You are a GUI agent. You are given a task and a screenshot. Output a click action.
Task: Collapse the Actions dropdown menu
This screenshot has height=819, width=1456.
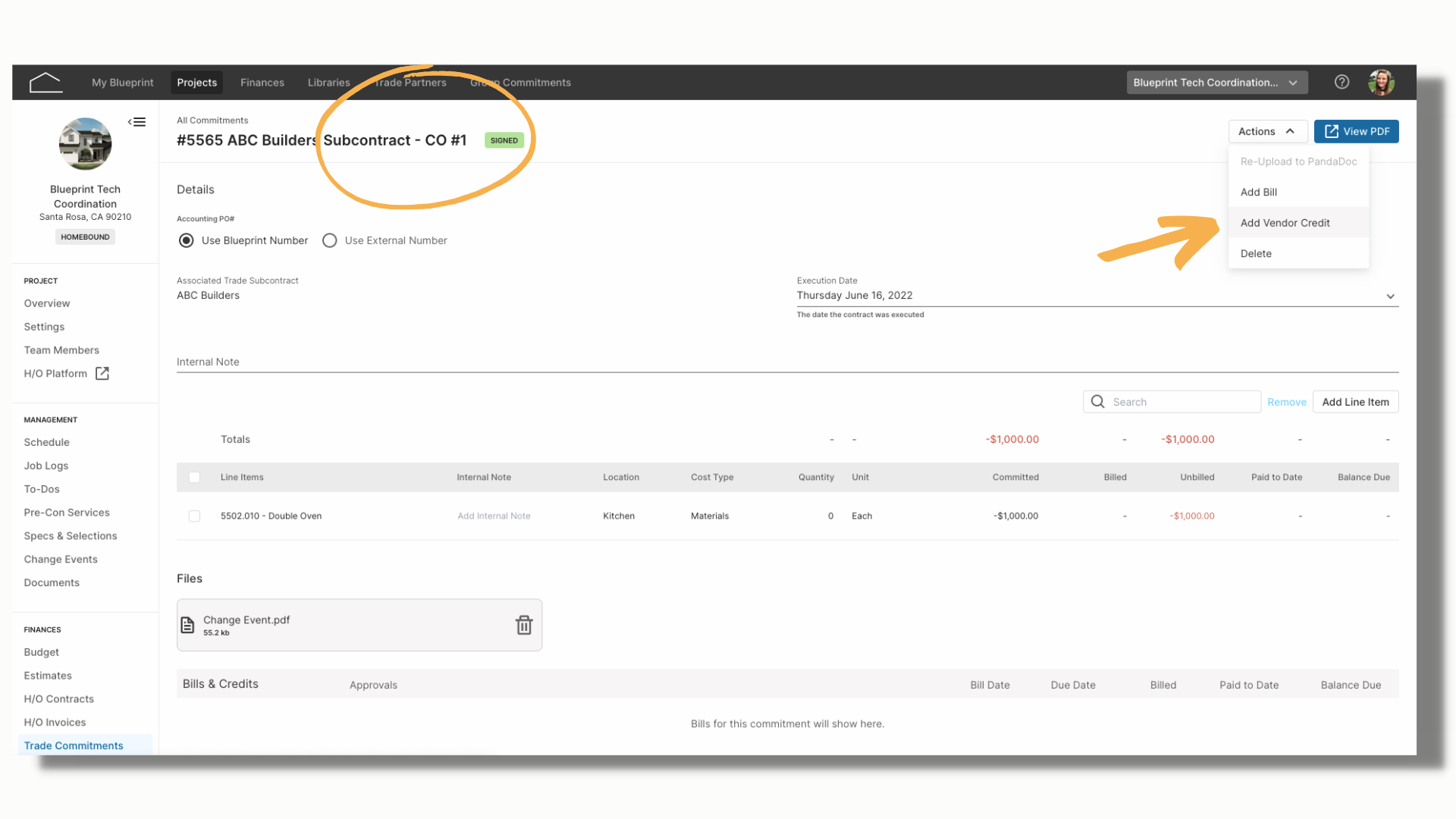1267,131
